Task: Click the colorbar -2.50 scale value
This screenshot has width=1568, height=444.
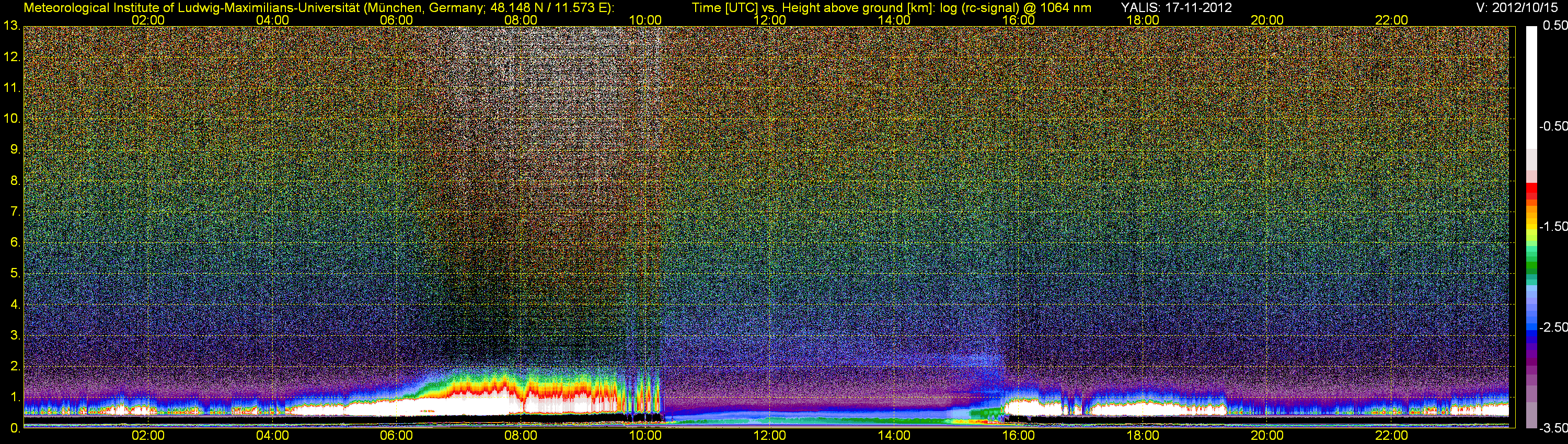Action: [x=1553, y=327]
